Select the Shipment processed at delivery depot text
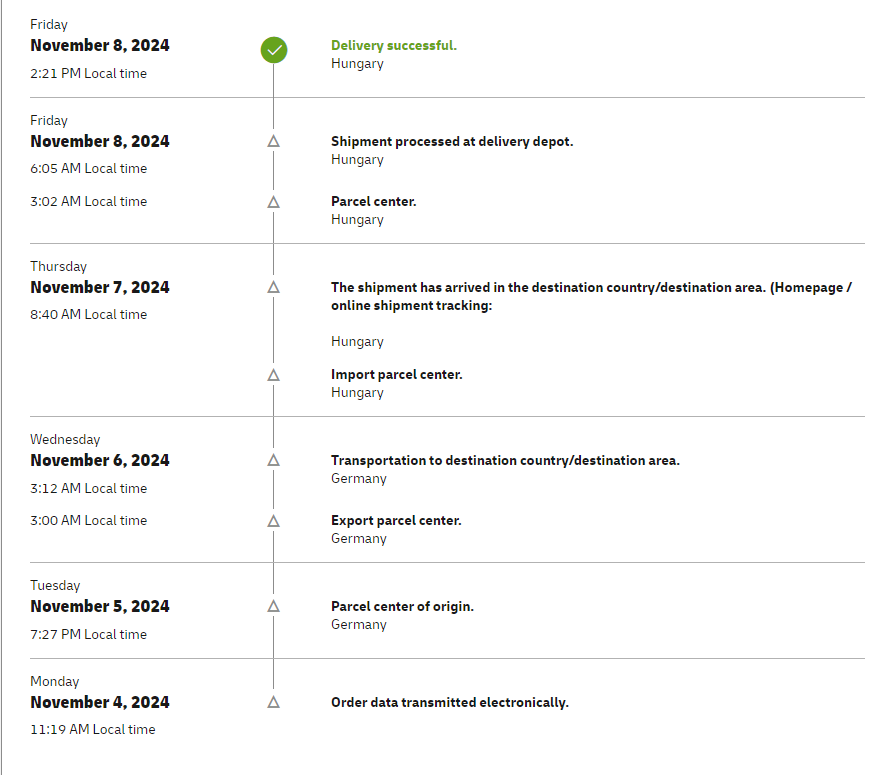Viewport: 877px width, 775px height. pyautogui.click(x=452, y=141)
